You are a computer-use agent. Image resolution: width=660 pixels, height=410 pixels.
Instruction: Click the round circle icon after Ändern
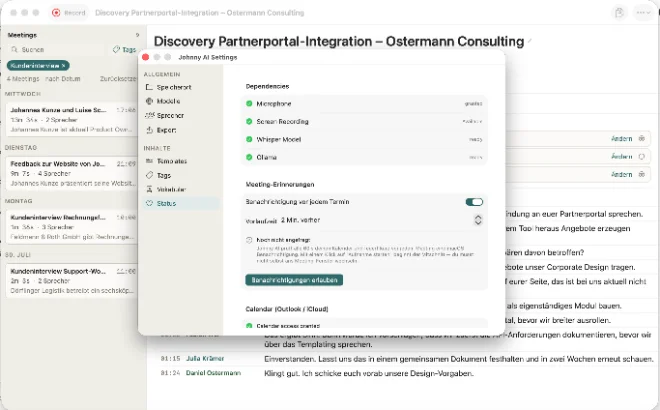coord(641,157)
